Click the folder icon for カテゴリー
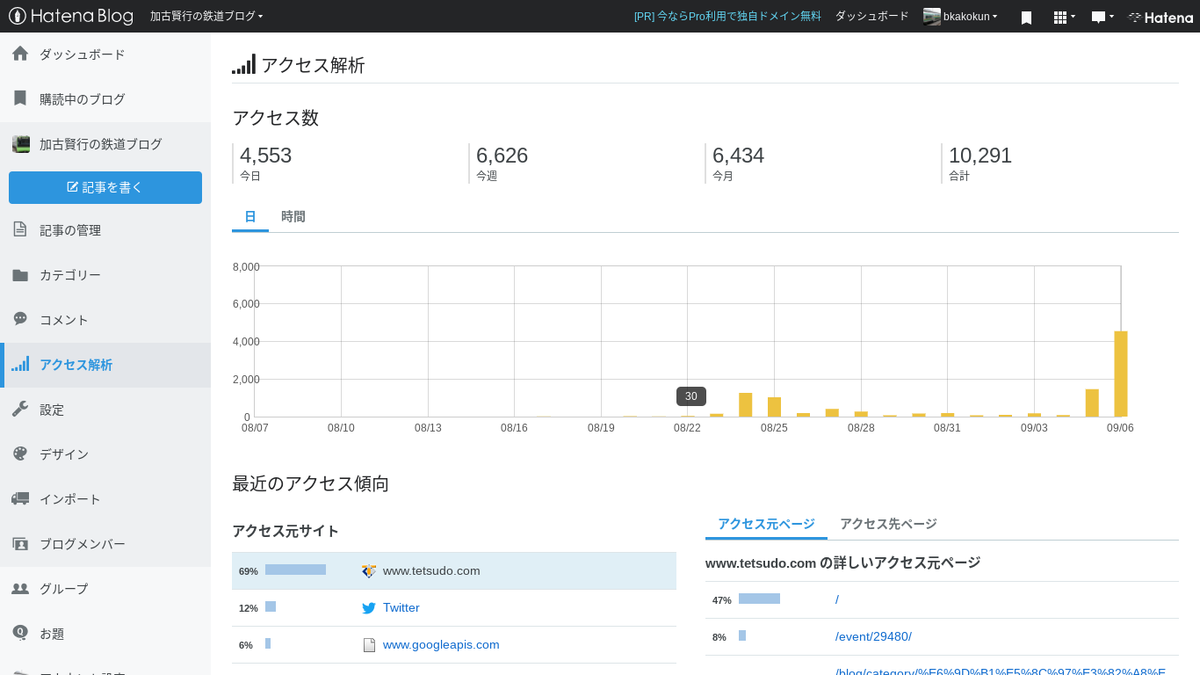1200x675 pixels. 20,275
